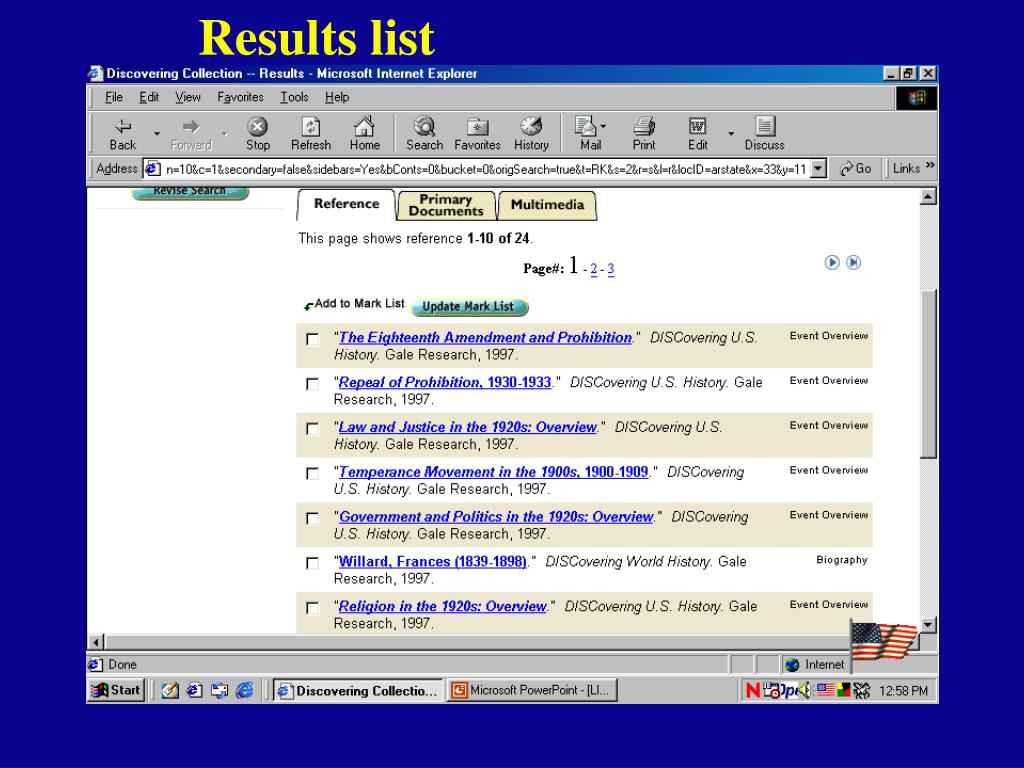Viewport: 1024px width, 768px height.
Task: Click the Go button
Action: [x=856, y=168]
